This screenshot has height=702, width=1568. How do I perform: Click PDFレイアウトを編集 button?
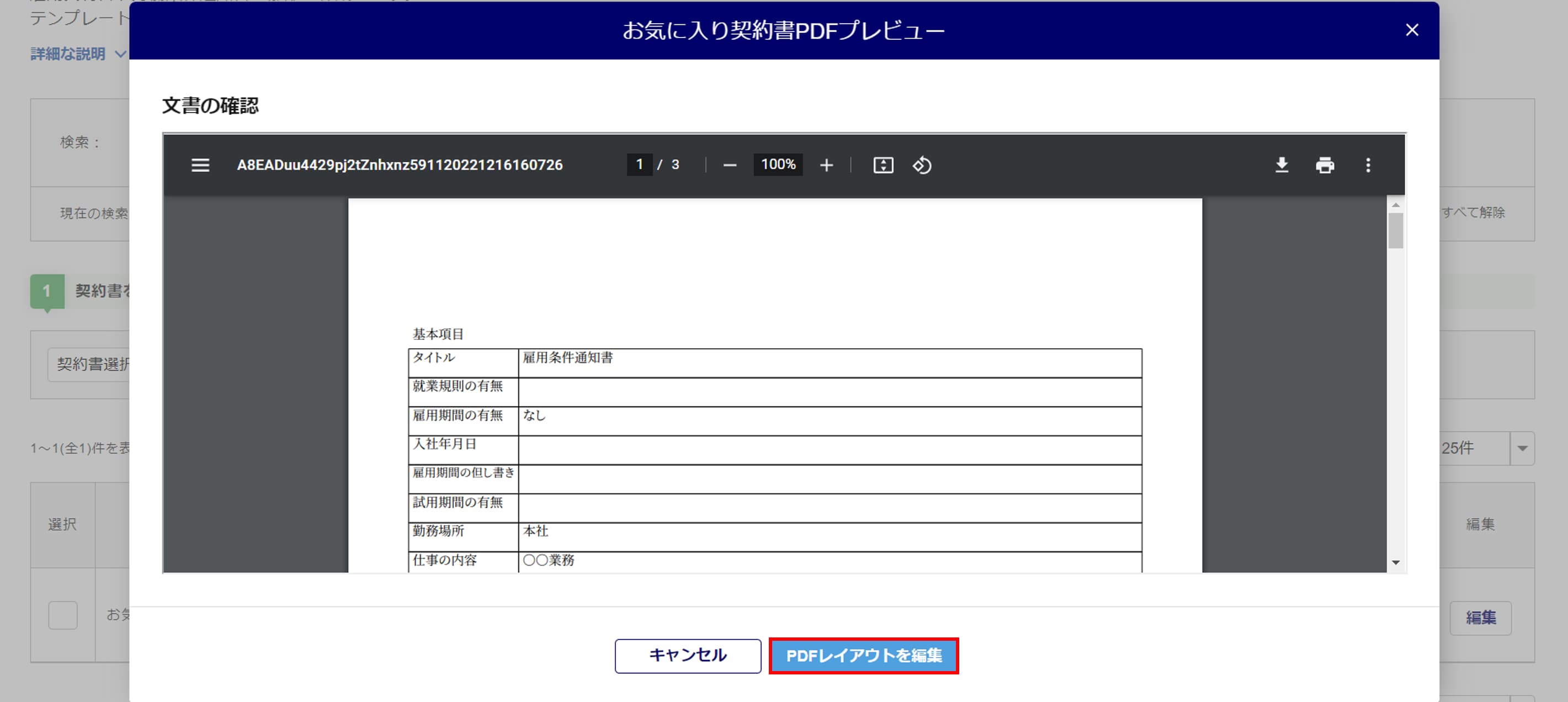coord(863,656)
